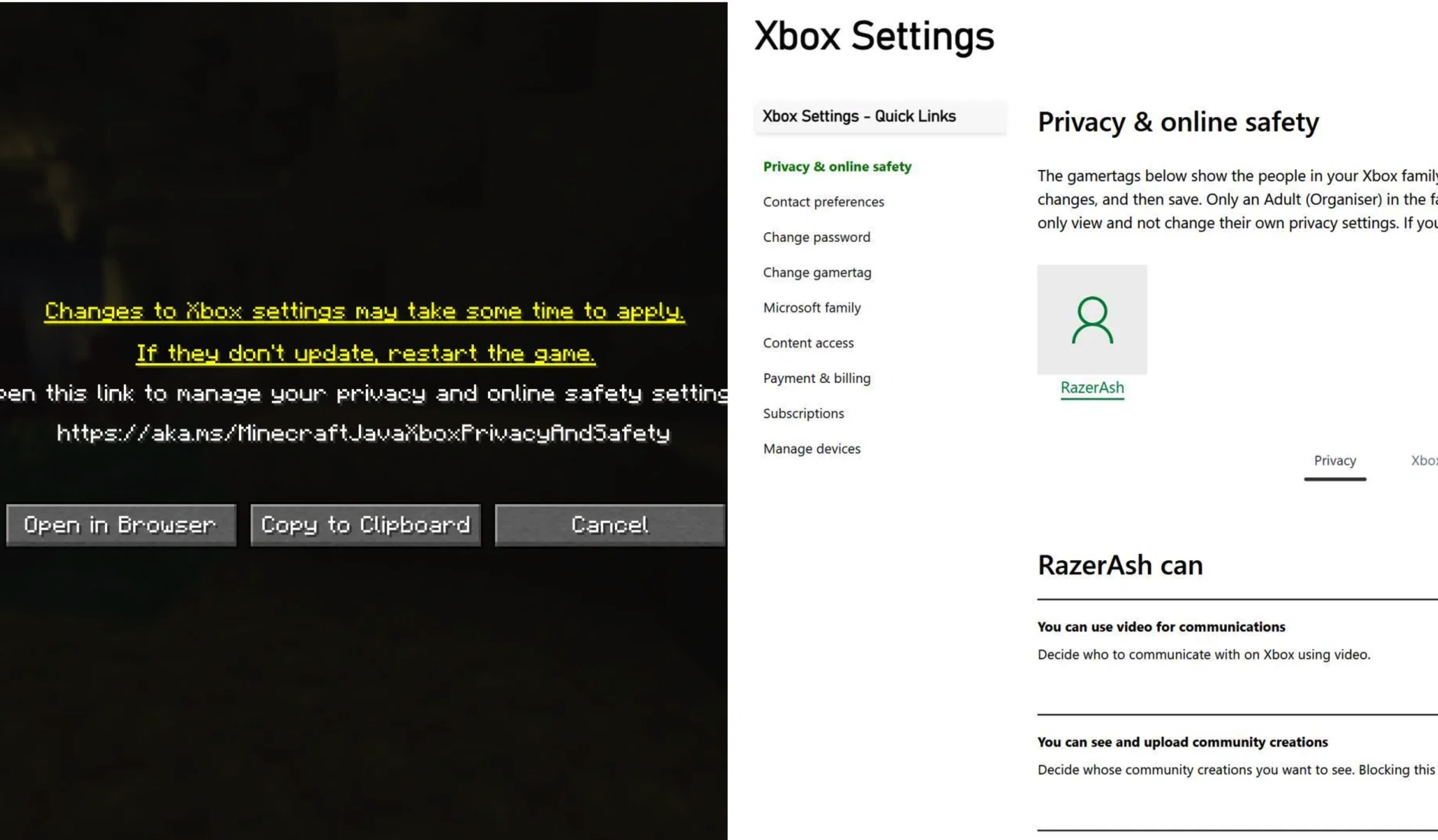Screen dimensions: 1438x840
Task: Click the 'Privacy & online safety' page heading
Action: [x=1178, y=122]
